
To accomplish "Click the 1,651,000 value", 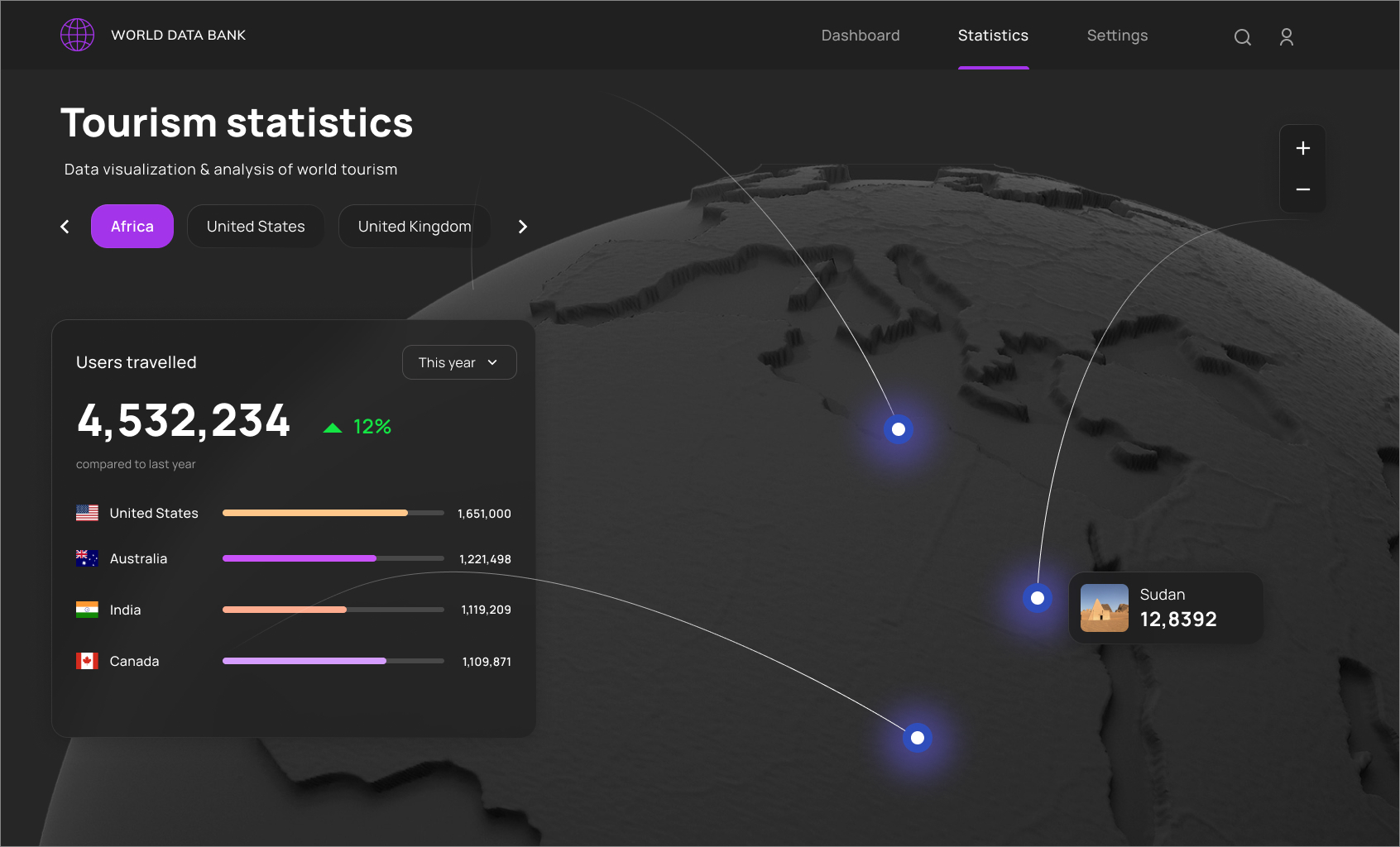I will [484, 514].
